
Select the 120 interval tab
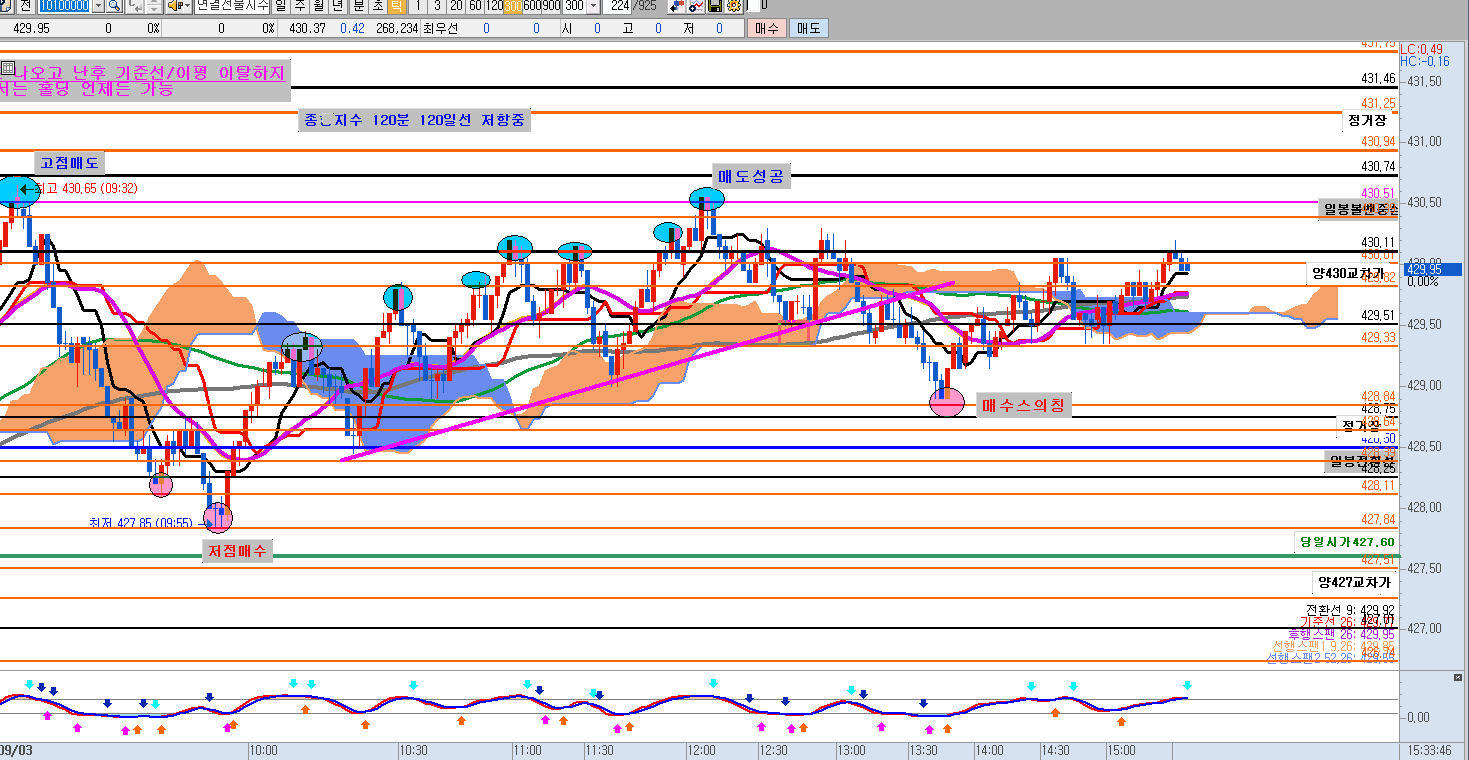coord(494,6)
